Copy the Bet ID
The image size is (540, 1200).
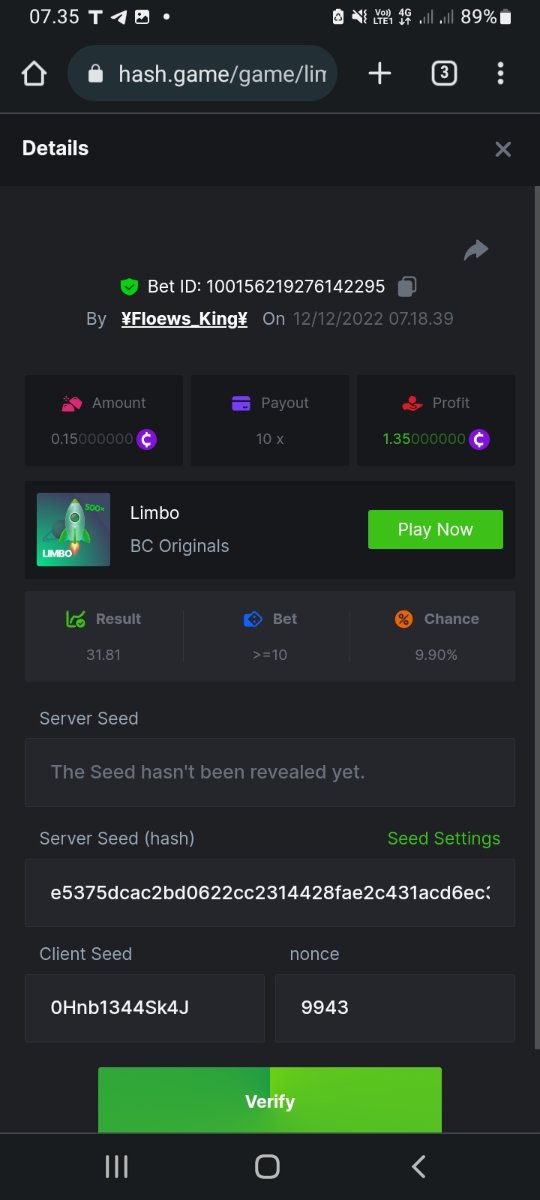tap(406, 287)
